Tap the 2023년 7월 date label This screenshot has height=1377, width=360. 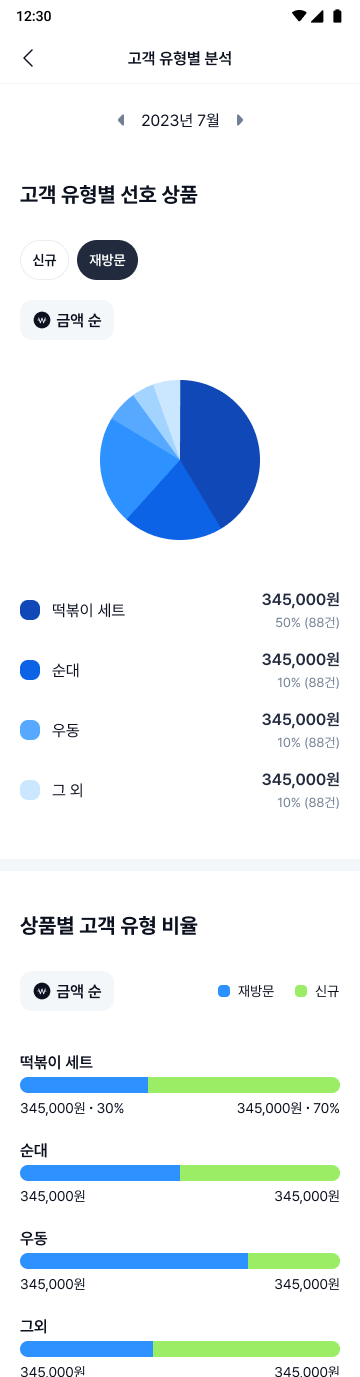(x=180, y=120)
